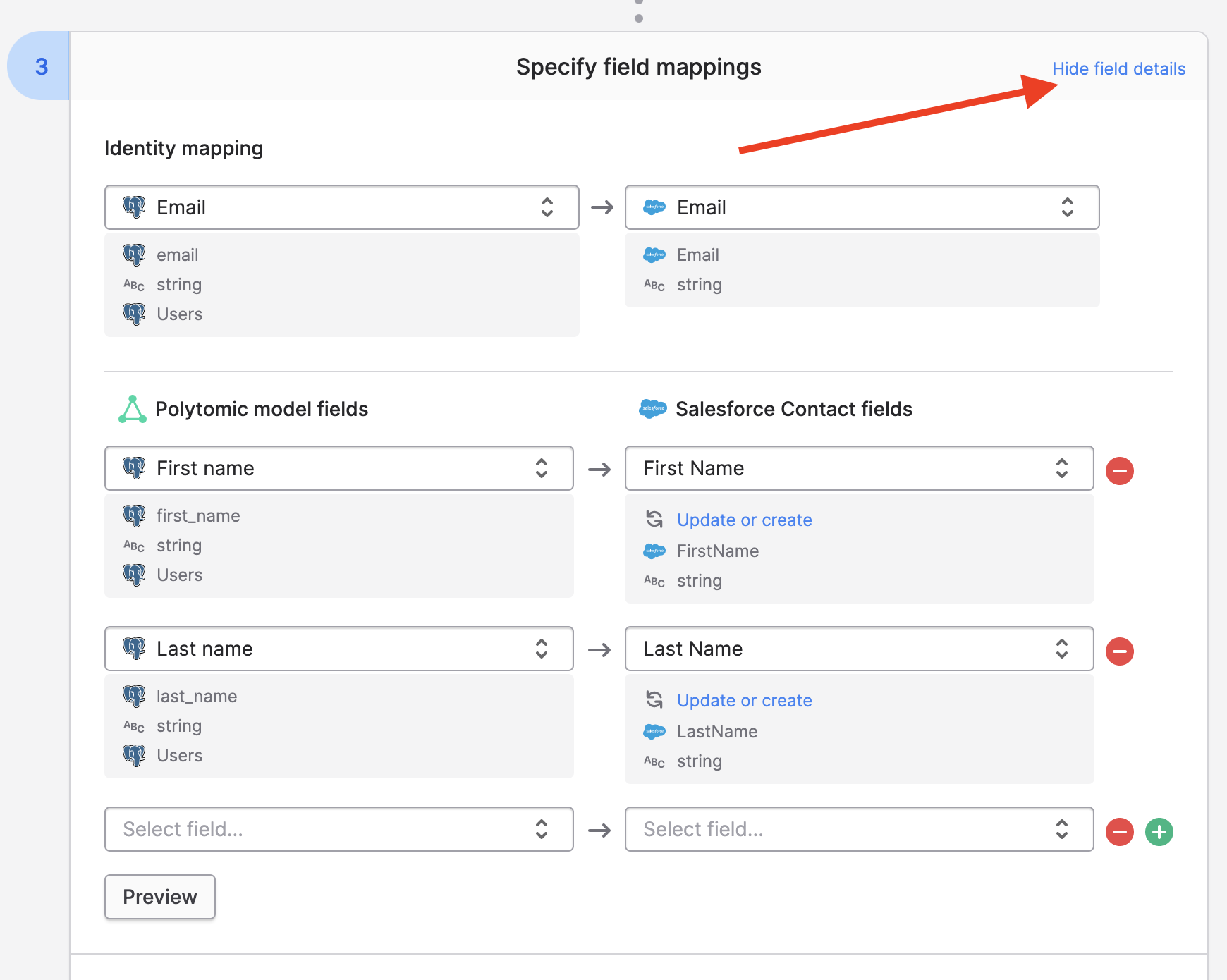Click the sync icon next to first Update or create
The height and width of the screenshot is (980, 1227).
coord(654,519)
